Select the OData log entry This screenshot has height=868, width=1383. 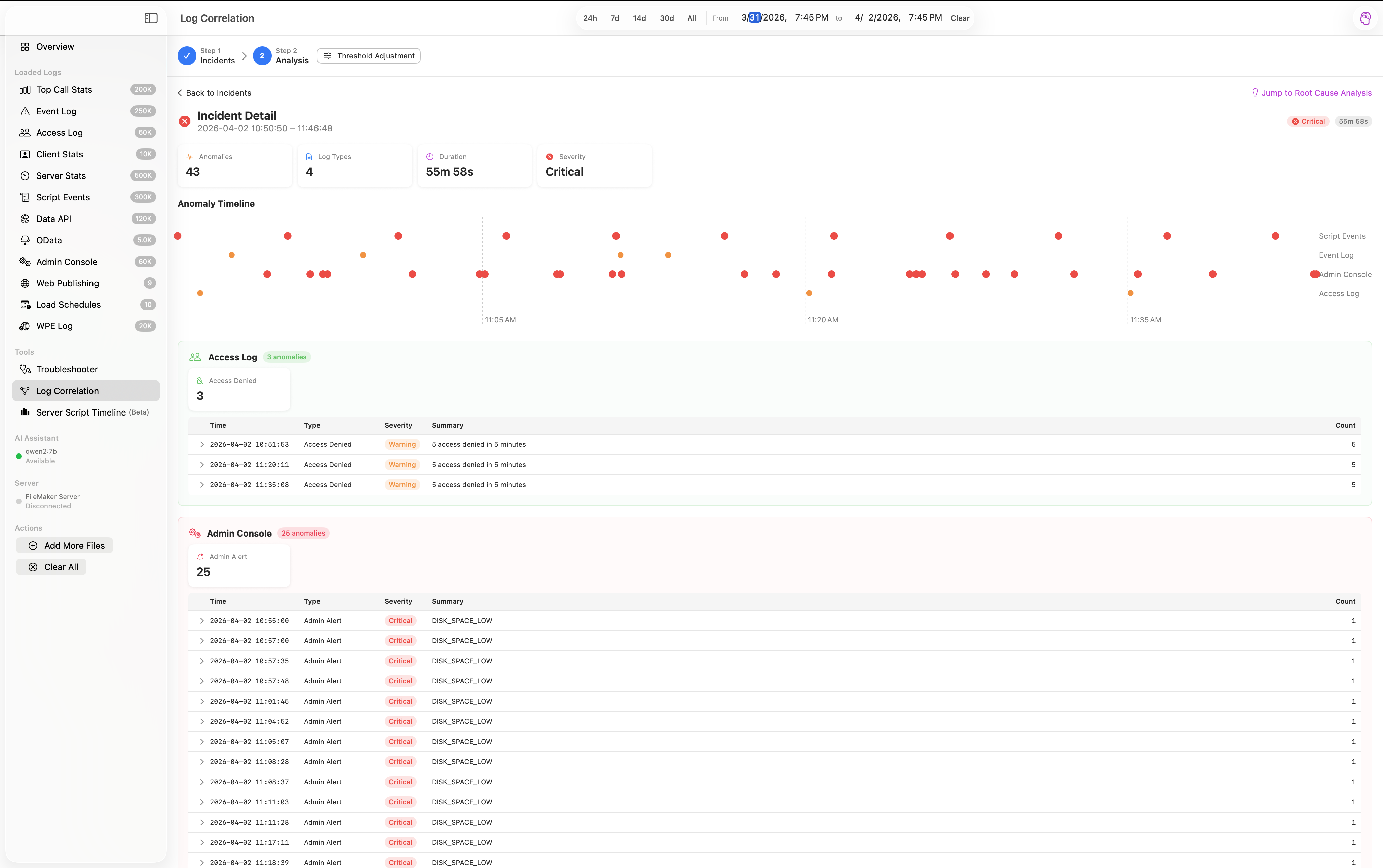pos(49,240)
